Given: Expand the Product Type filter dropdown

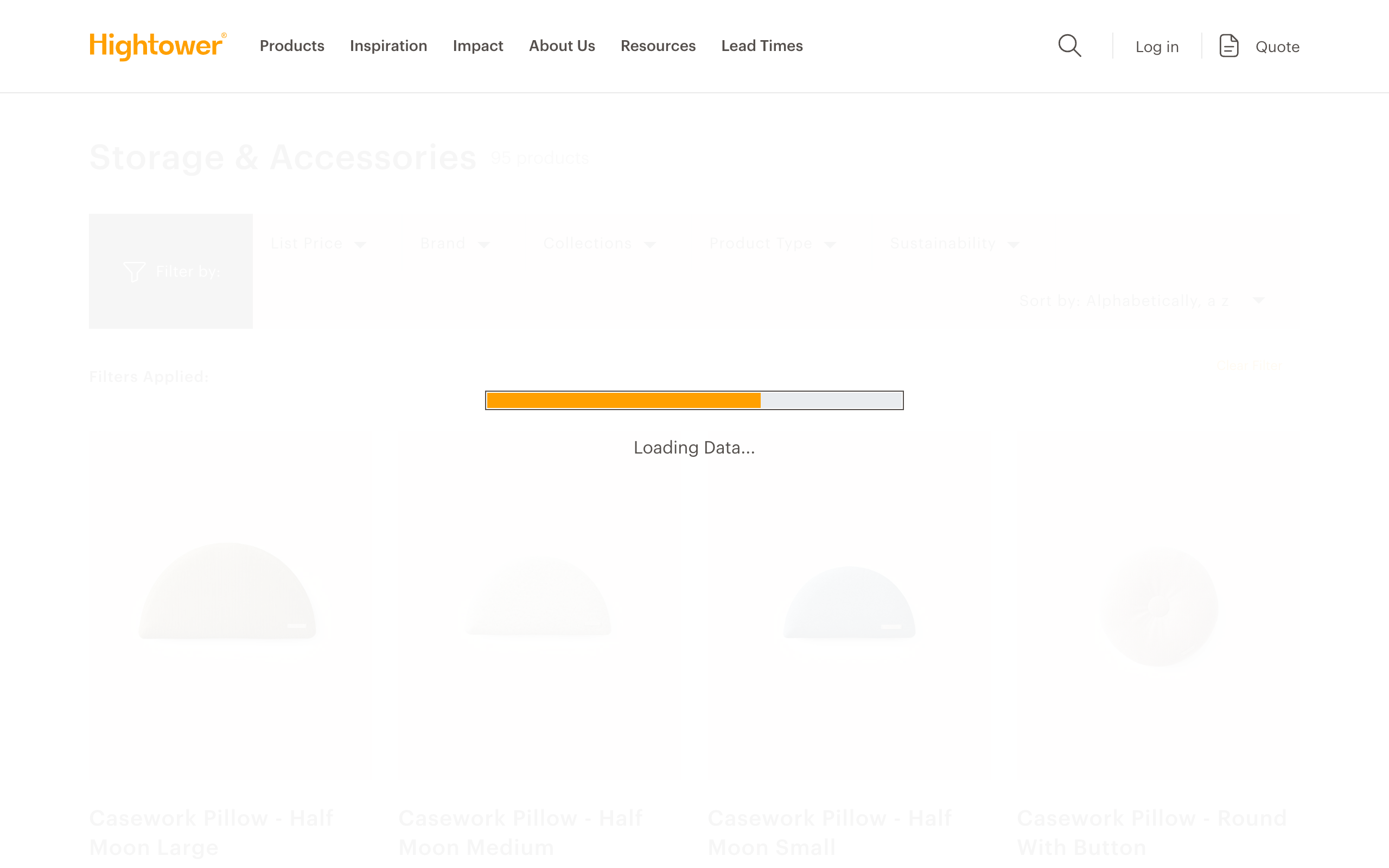Looking at the screenshot, I should click(x=772, y=243).
